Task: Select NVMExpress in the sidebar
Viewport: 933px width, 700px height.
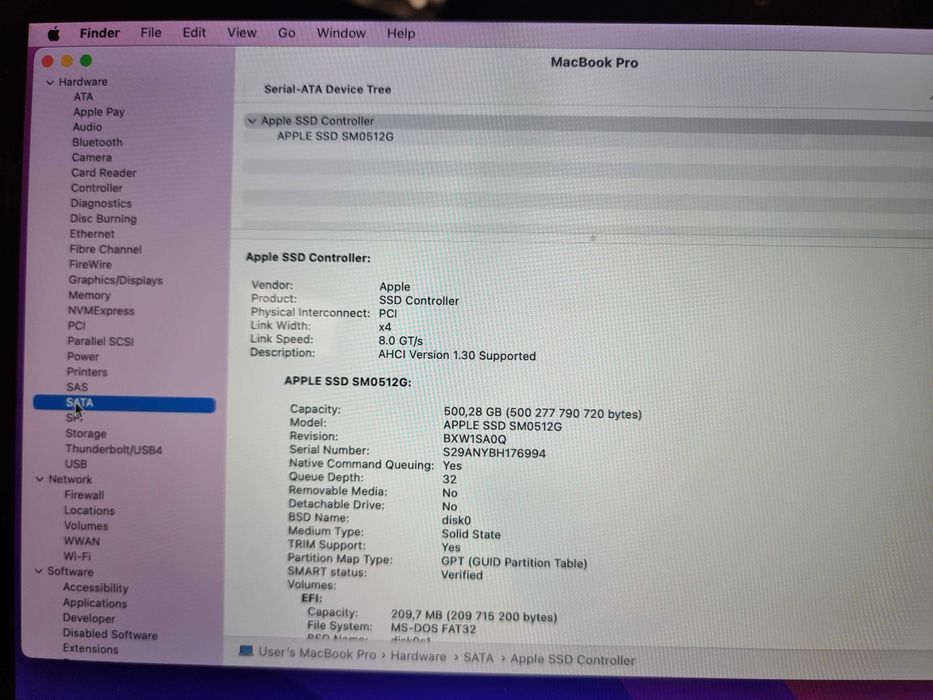Action: pyautogui.click(x=101, y=311)
